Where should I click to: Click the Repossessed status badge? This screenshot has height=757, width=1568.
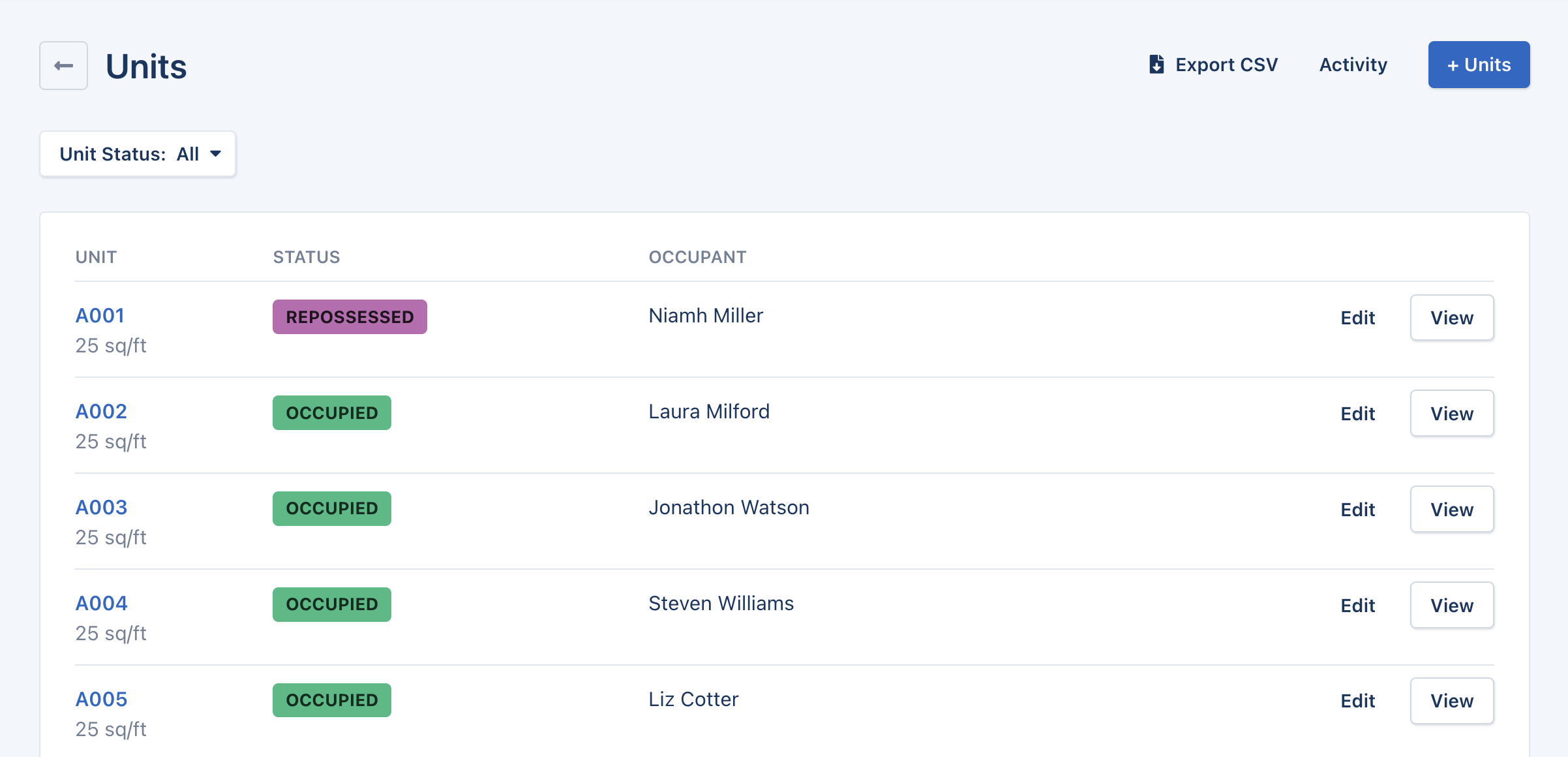350,317
